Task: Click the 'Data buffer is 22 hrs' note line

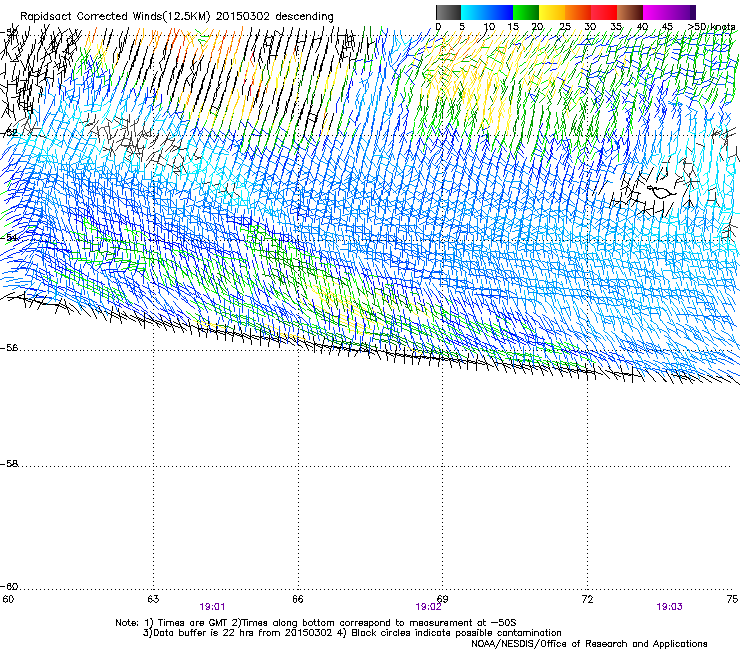Action: 352,633
